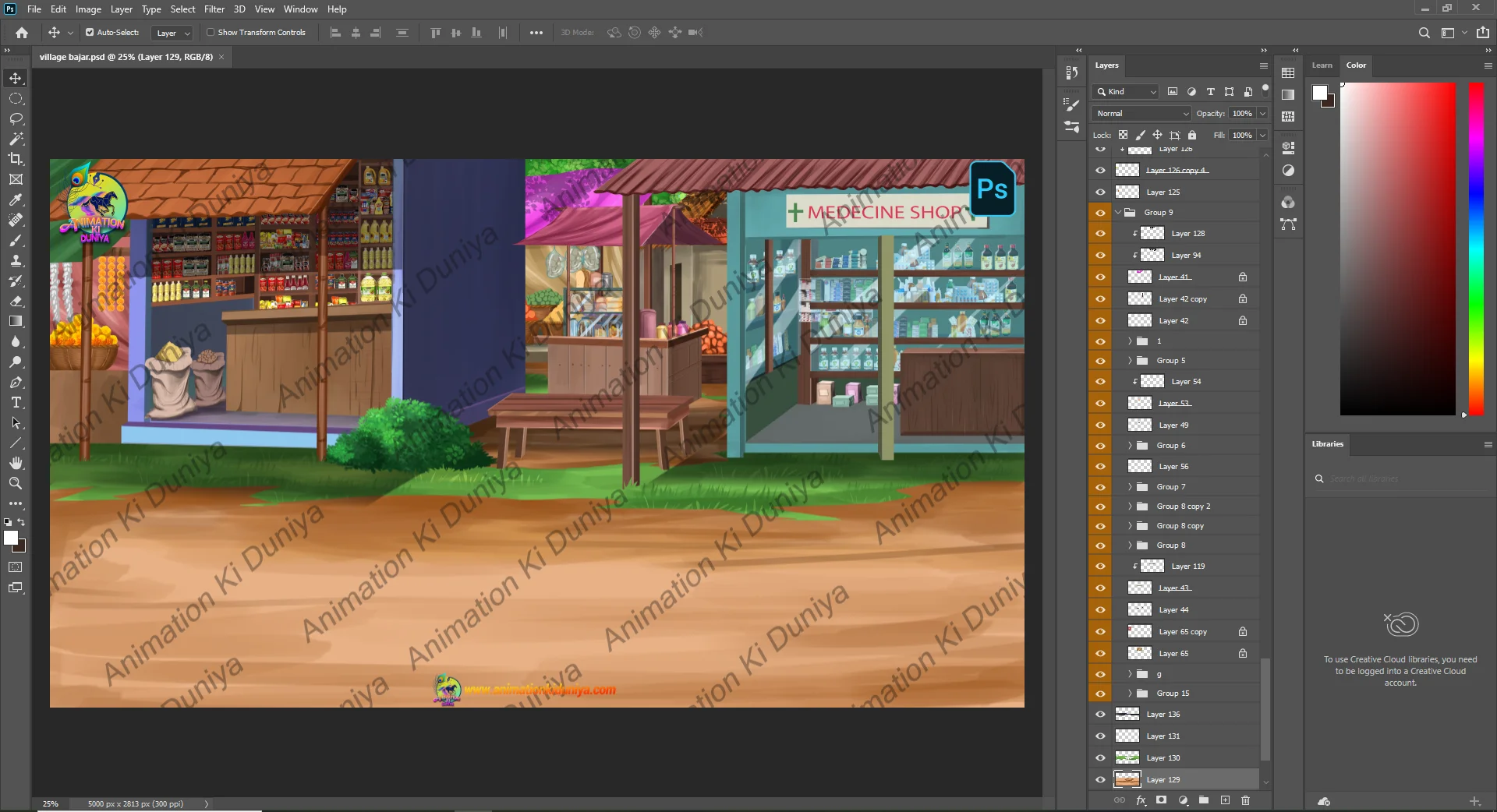Switch to the Learn panel tab
The height and width of the screenshot is (812, 1497).
[1322, 65]
